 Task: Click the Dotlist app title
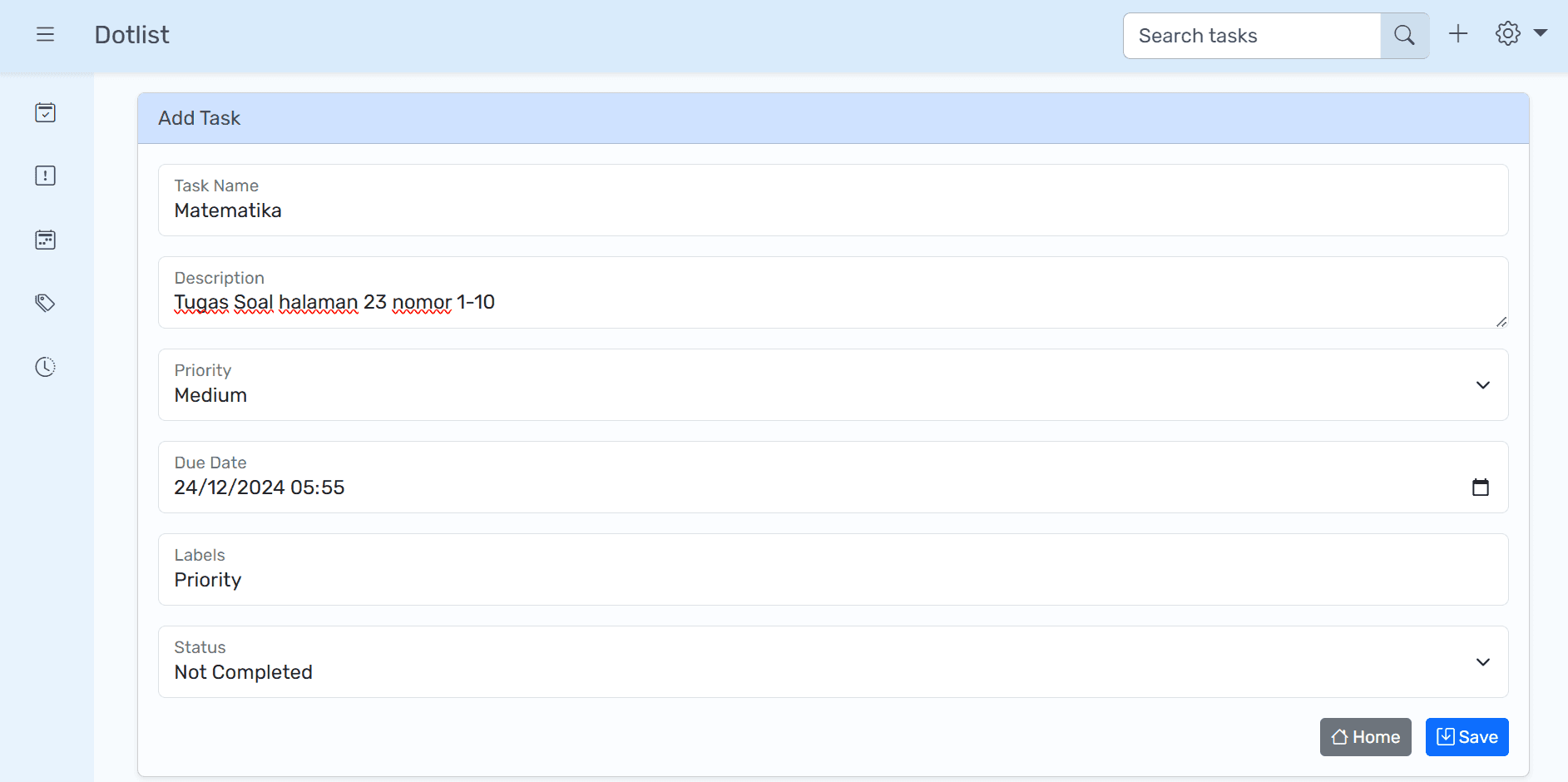click(x=131, y=35)
